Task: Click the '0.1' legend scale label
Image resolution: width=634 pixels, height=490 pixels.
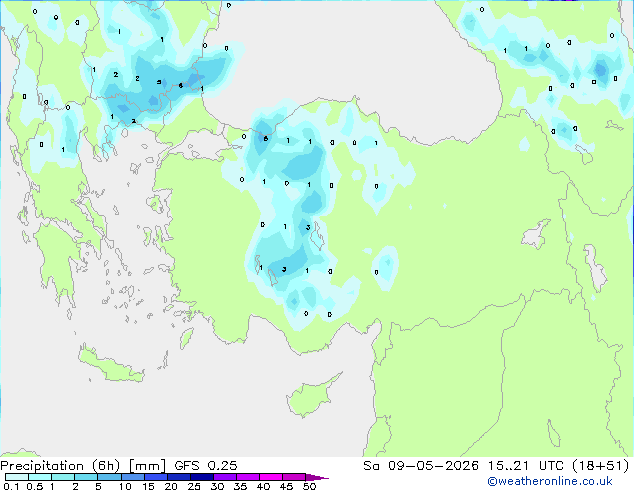Action: (11, 486)
